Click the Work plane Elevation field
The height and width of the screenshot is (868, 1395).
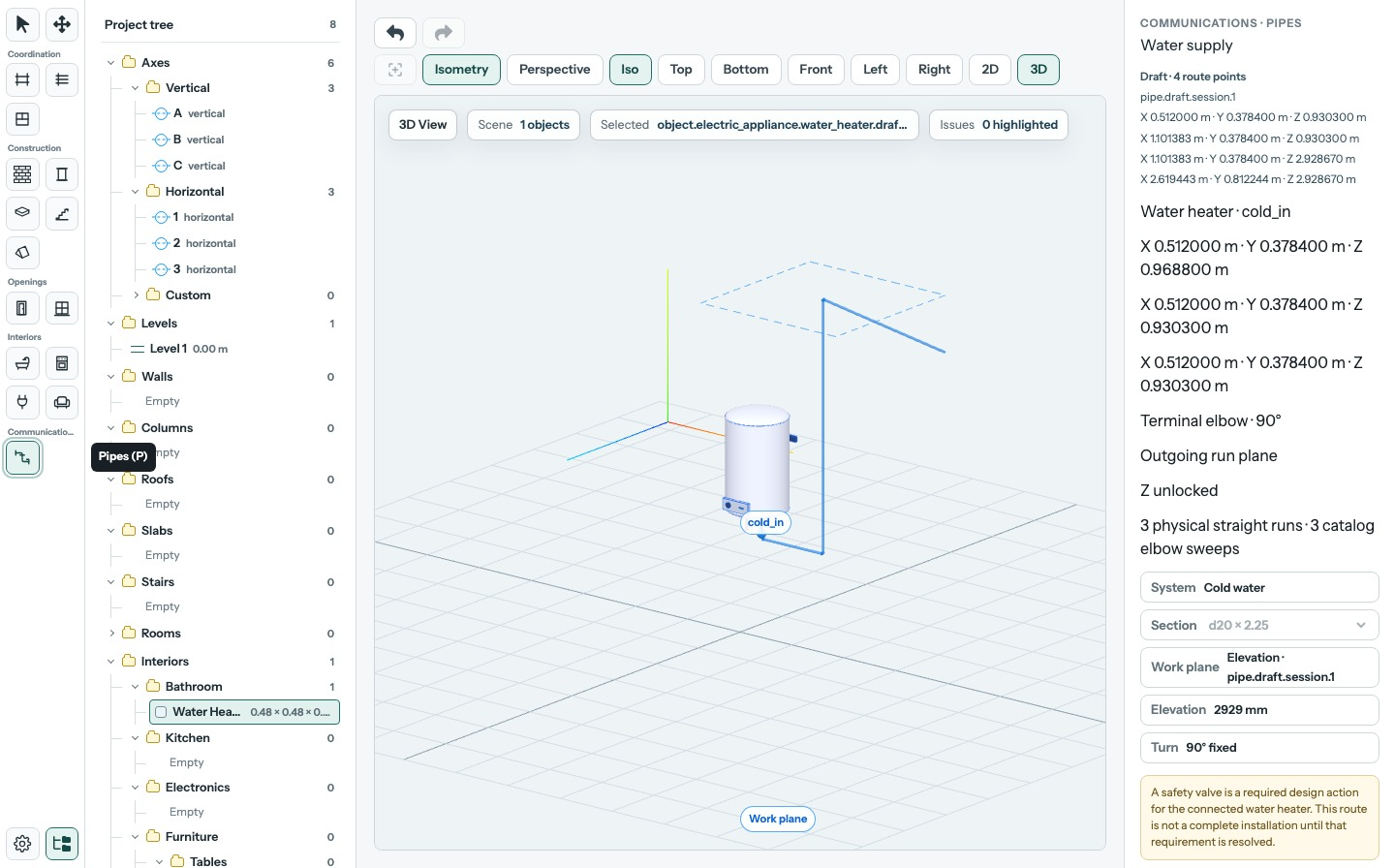[x=1259, y=667]
